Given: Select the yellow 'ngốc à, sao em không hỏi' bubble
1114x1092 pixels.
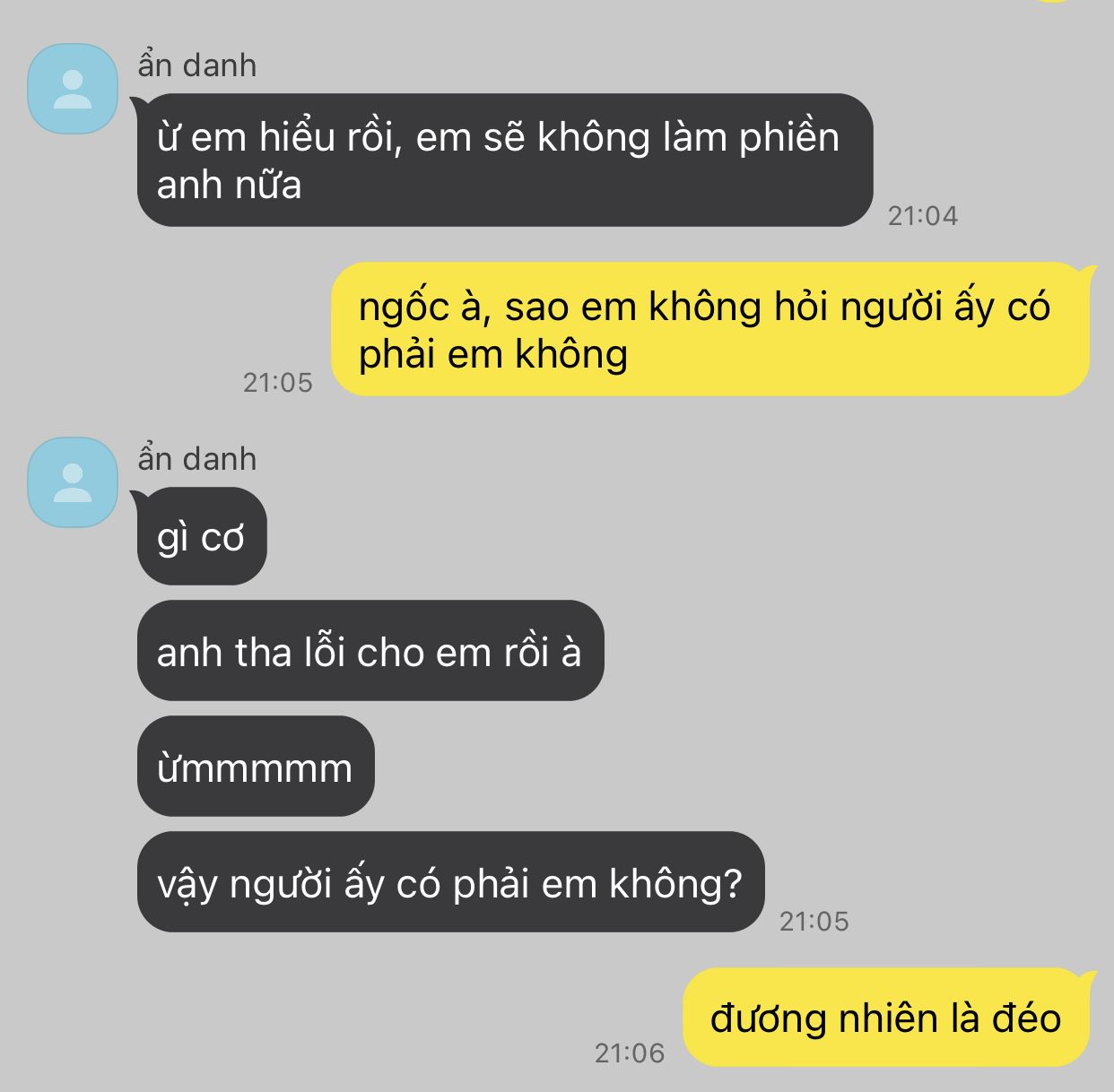Looking at the screenshot, I should click(x=710, y=329).
